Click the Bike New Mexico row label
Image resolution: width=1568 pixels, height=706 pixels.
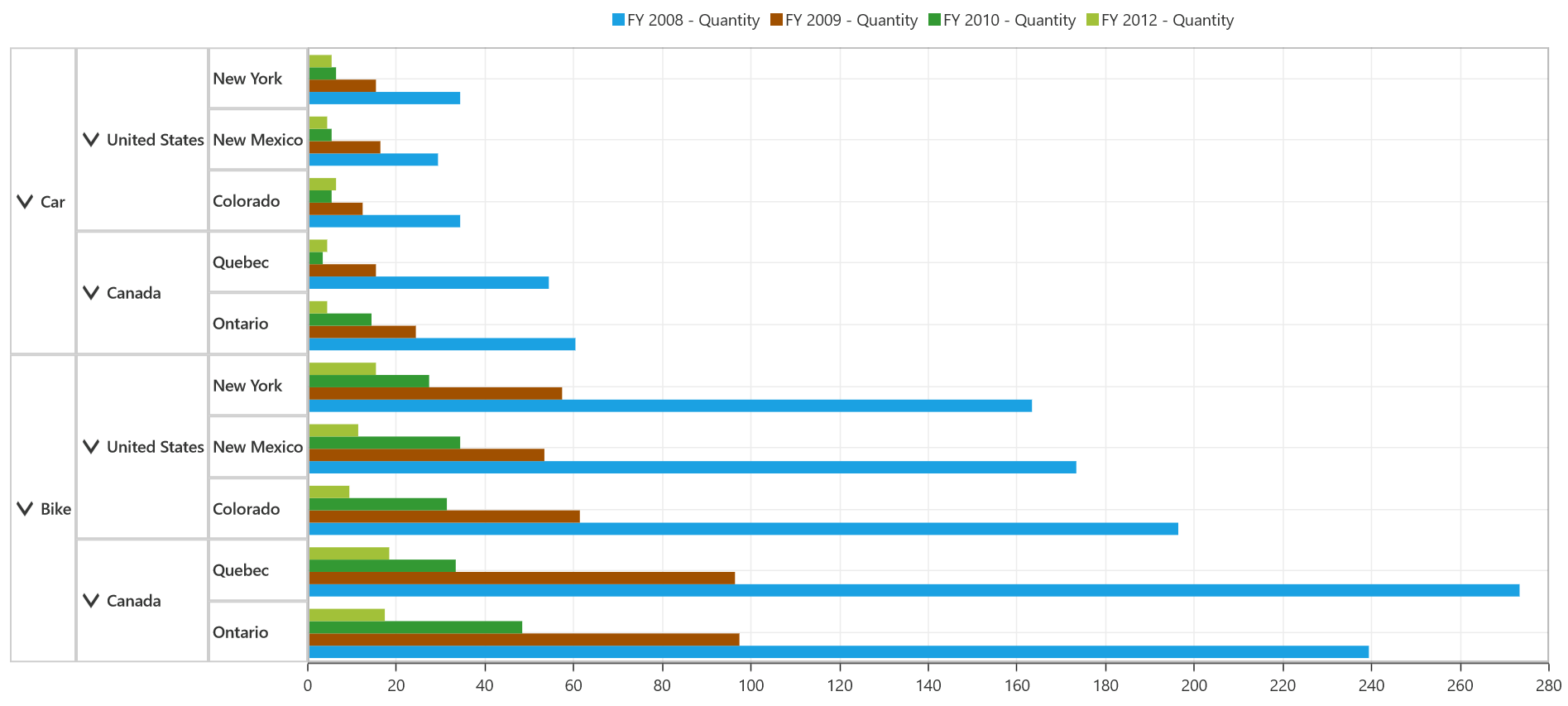pos(258,447)
